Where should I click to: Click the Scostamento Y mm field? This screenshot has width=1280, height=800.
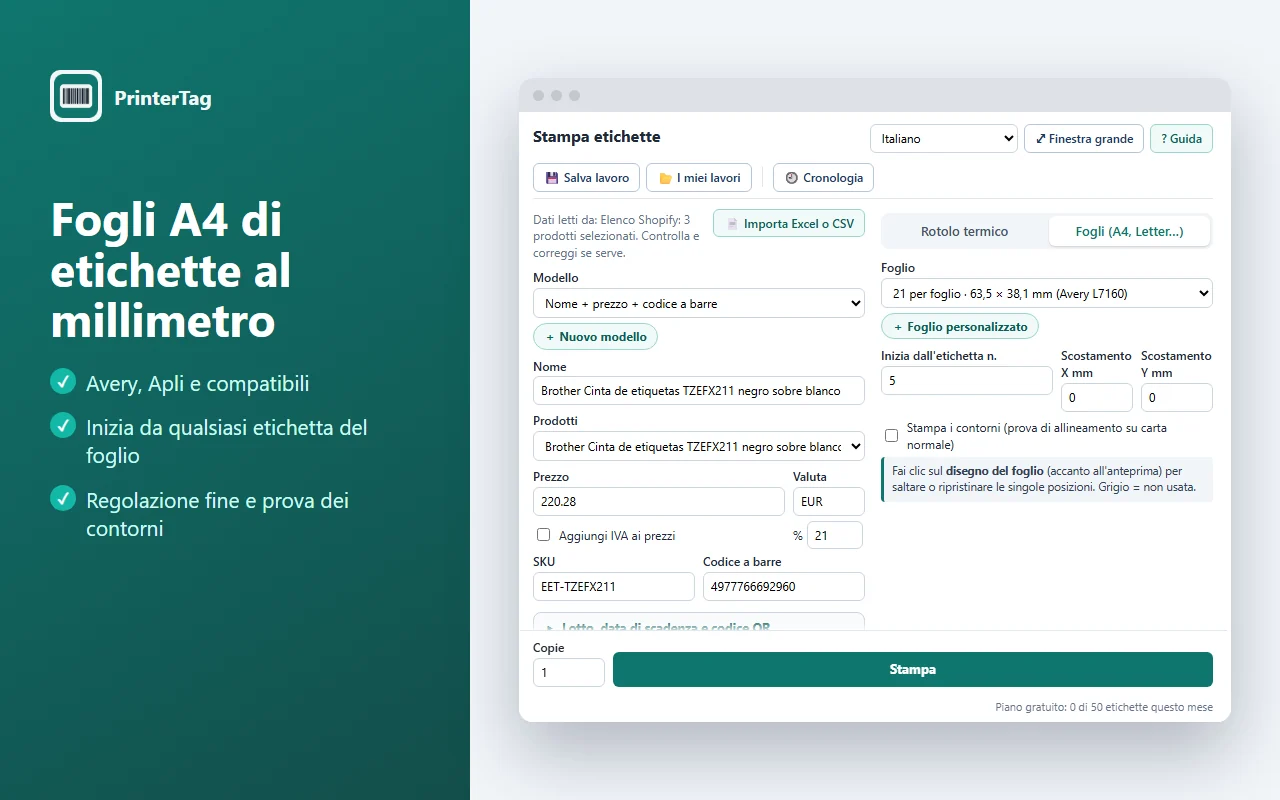[x=1177, y=398]
